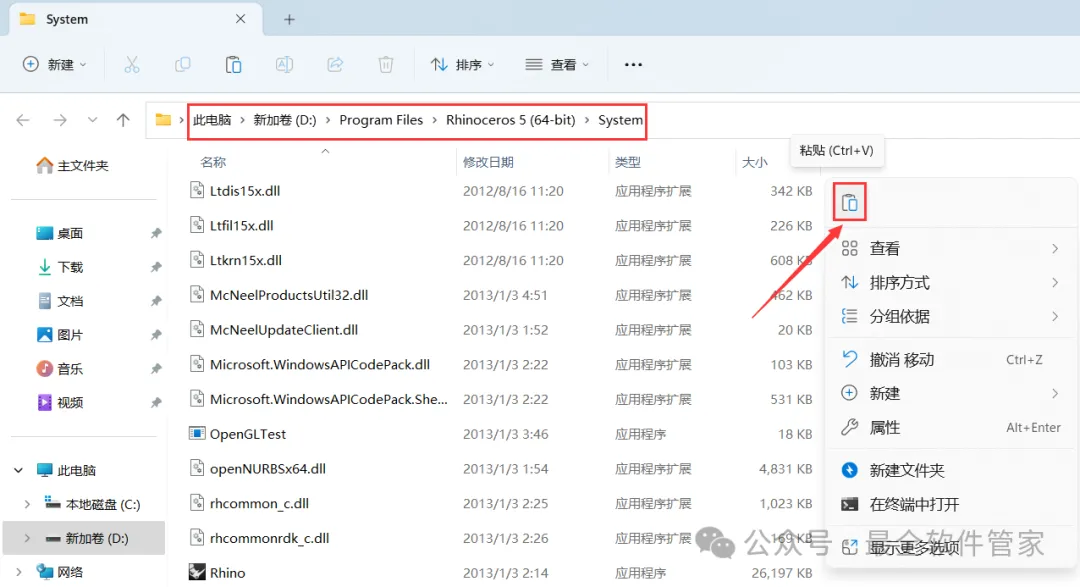Open the 新建 submenu in context menu

(951, 393)
